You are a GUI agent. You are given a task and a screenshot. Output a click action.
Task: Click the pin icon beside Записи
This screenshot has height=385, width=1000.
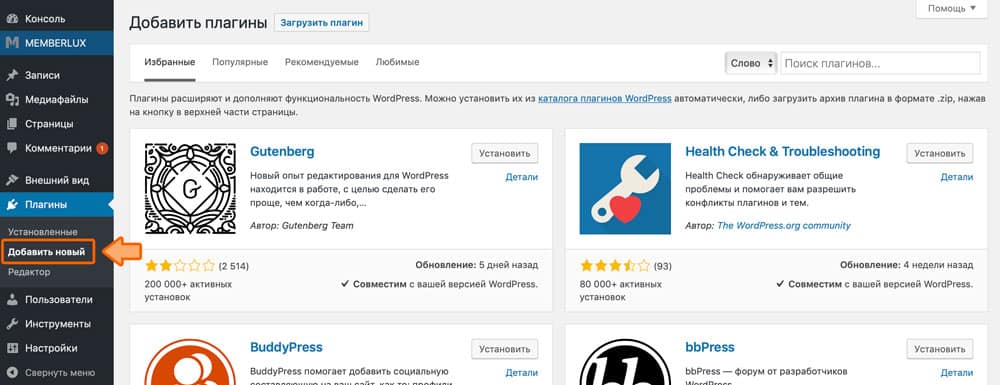coord(11,75)
